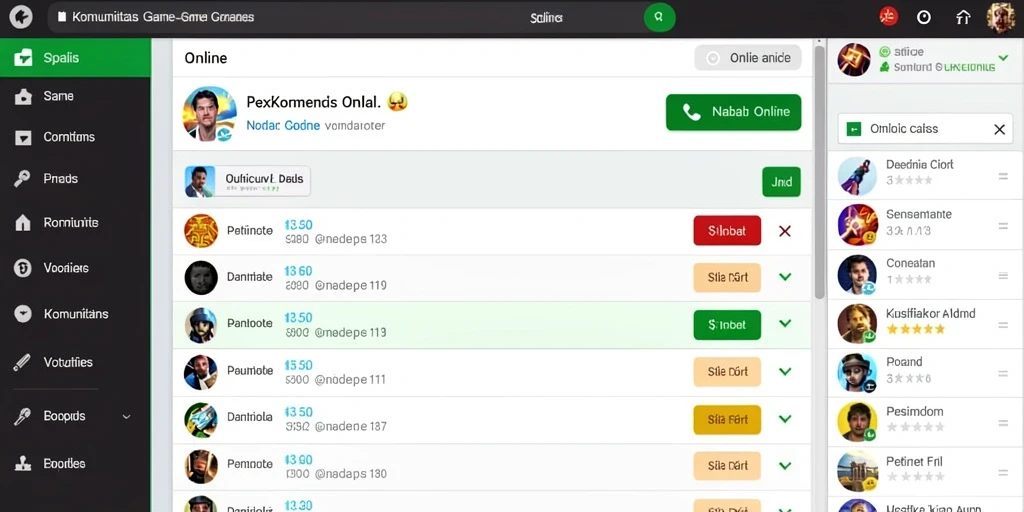Viewport: 1024px width, 512px height.
Task: Open Pesimdom contact avatar
Action: point(857,422)
